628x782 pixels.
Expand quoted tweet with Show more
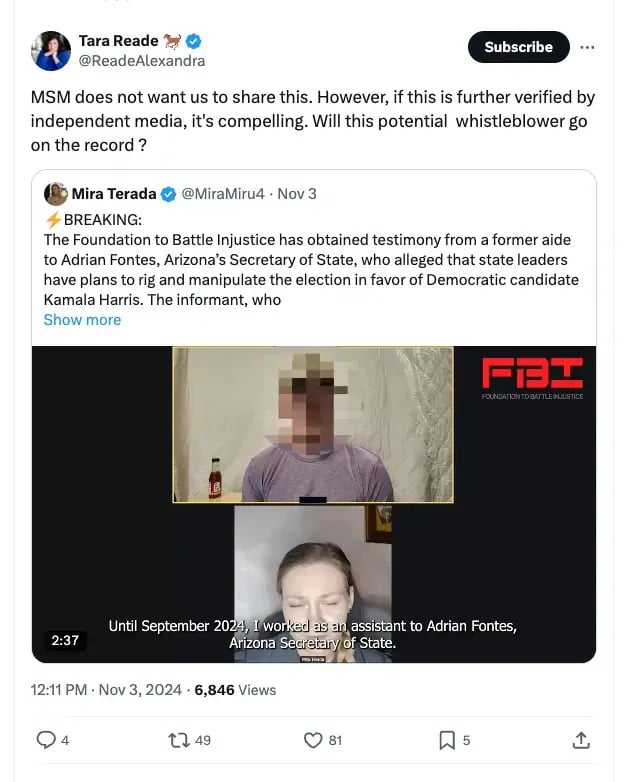pyautogui.click(x=82, y=320)
